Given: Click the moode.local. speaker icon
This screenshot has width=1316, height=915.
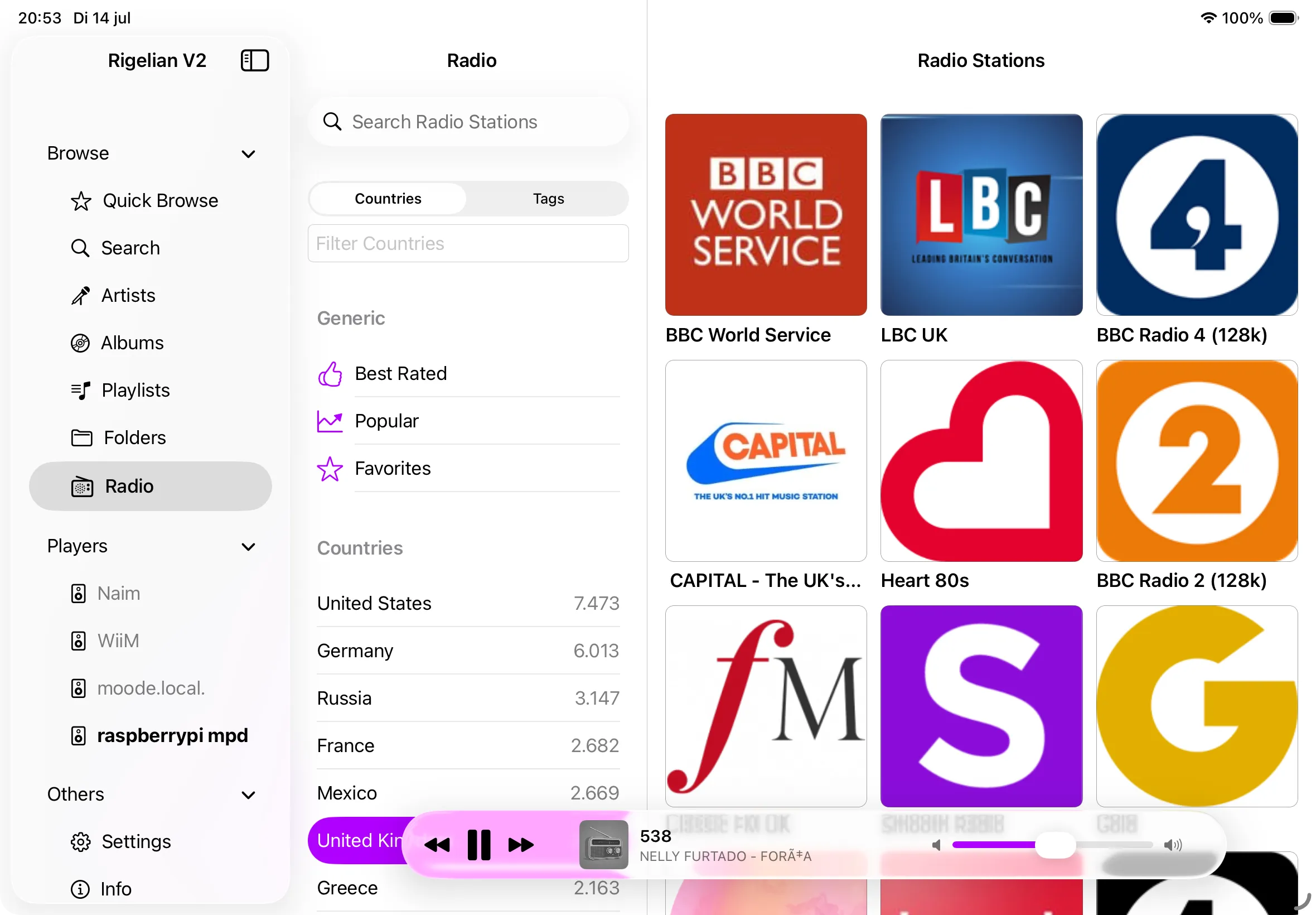Looking at the screenshot, I should point(79,688).
